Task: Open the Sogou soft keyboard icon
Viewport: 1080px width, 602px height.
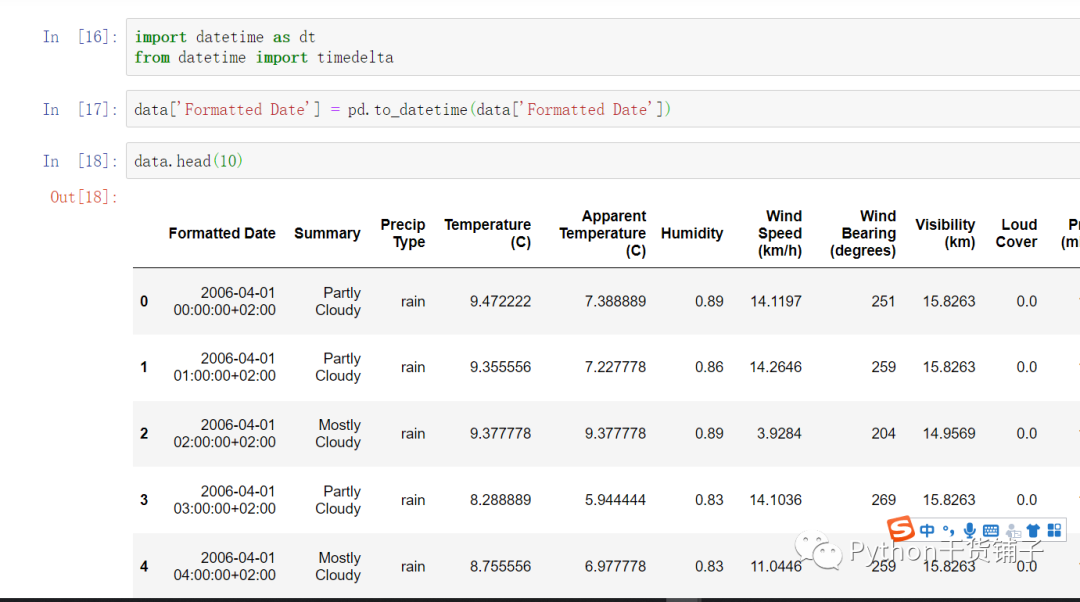Action: [x=990, y=530]
